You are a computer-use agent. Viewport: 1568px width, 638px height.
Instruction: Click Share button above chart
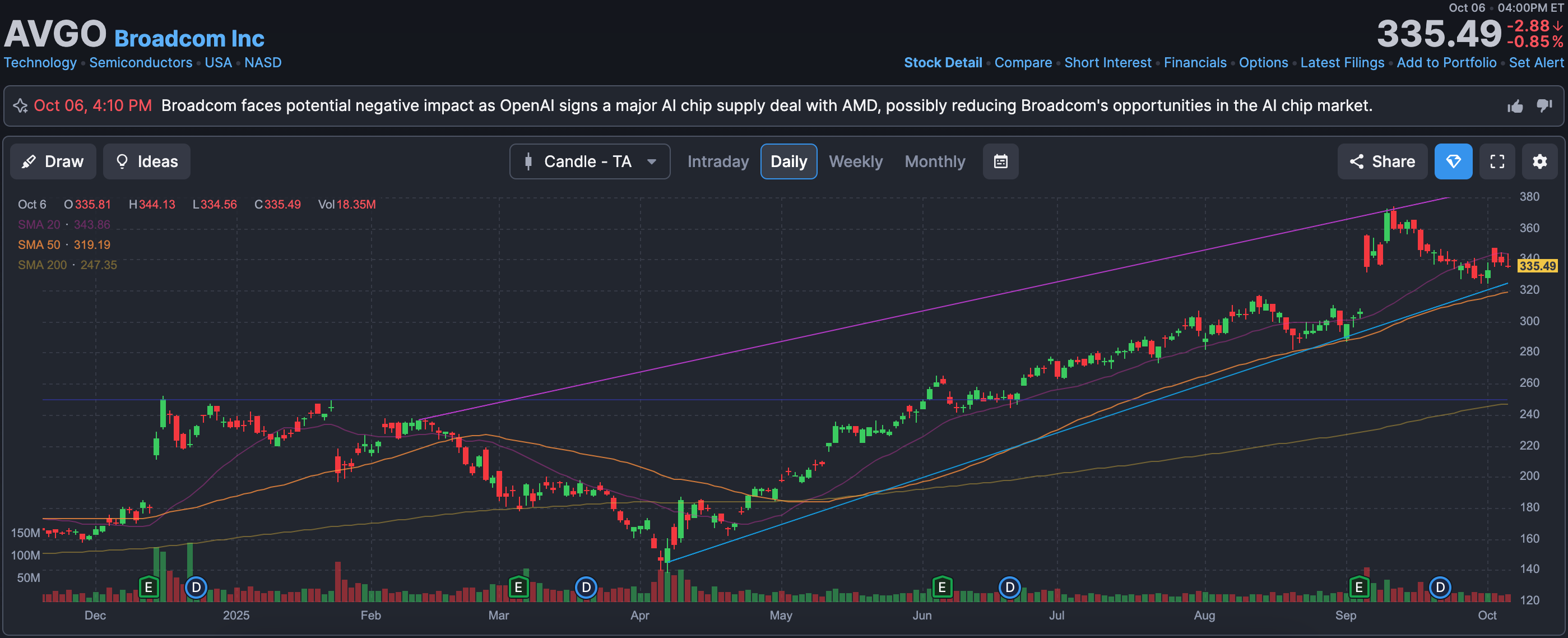(x=1382, y=161)
